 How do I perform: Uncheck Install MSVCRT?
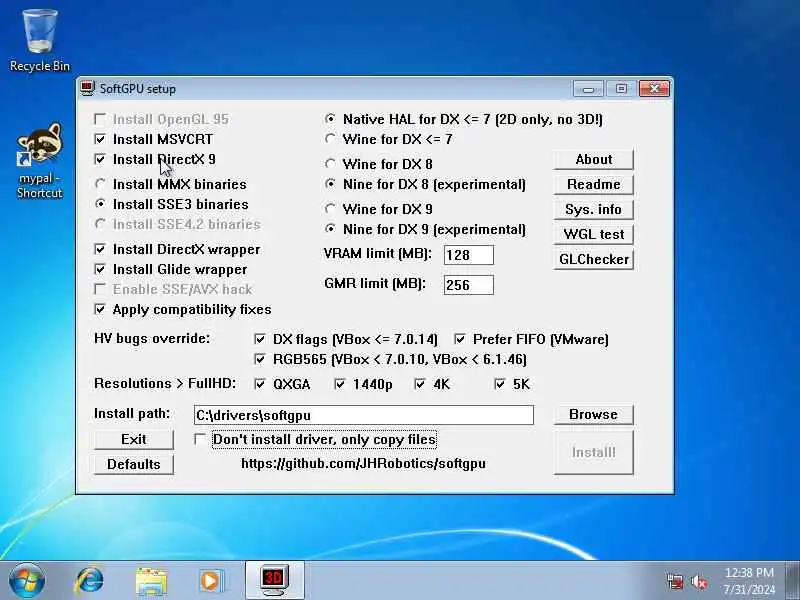tap(100, 139)
